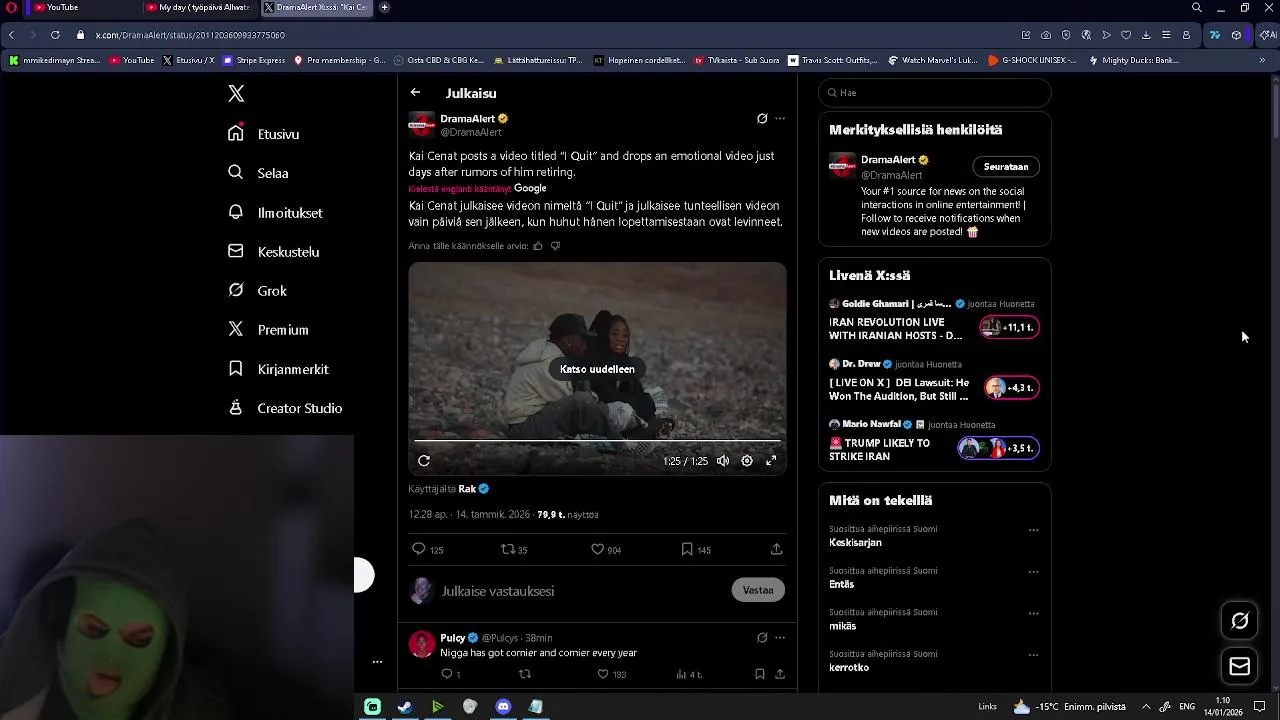The image size is (1280, 720).
Task: Enter video fullscreen mode
Action: coord(771,461)
